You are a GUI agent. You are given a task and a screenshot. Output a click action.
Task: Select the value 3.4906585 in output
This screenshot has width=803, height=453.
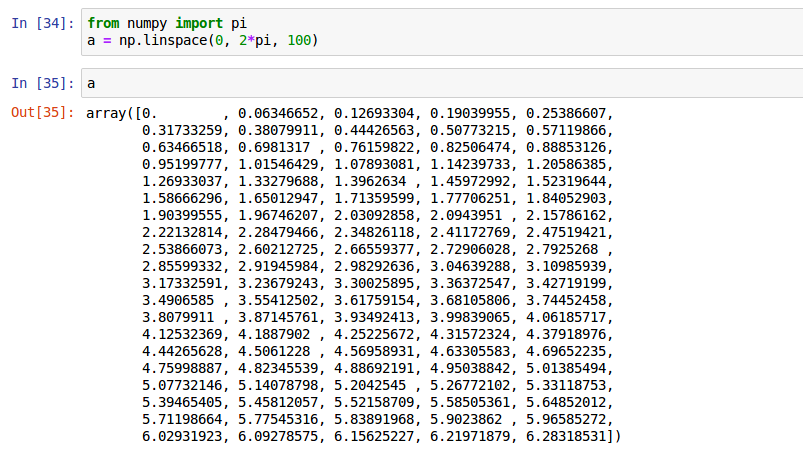pyautogui.click(x=178, y=300)
